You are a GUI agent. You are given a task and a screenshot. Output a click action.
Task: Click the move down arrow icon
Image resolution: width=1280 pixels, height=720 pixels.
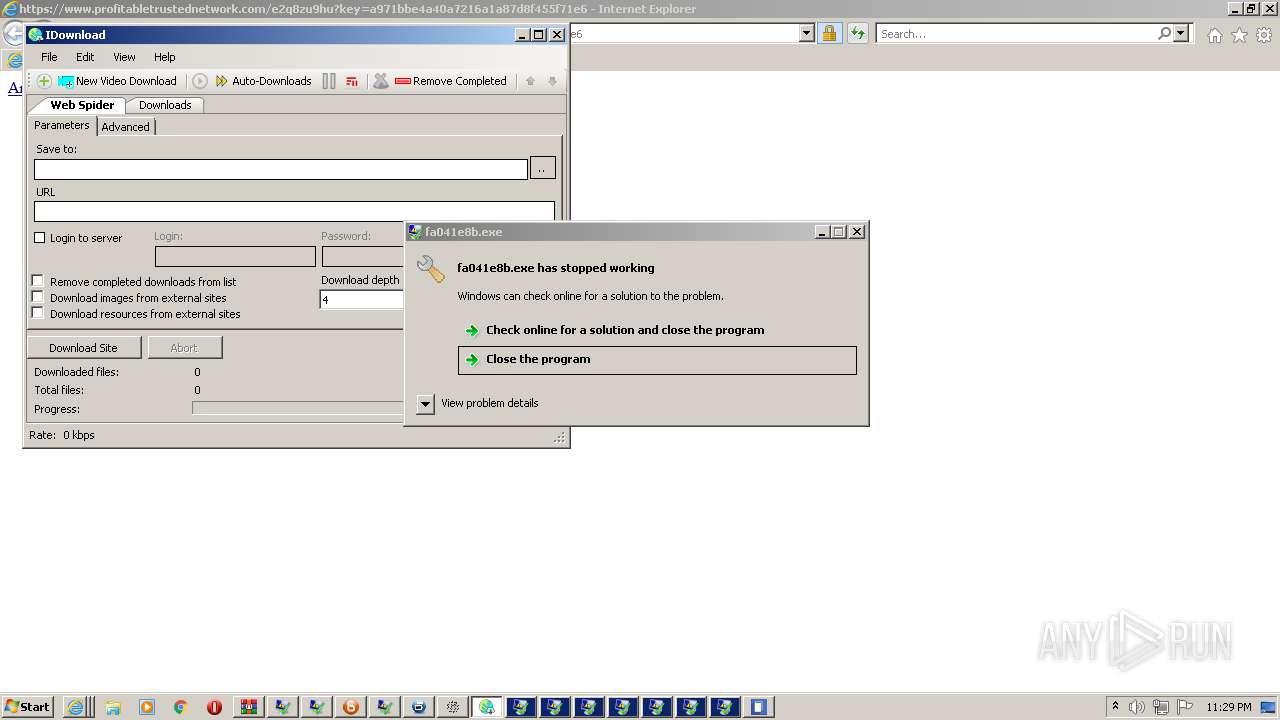pyautogui.click(x=552, y=81)
